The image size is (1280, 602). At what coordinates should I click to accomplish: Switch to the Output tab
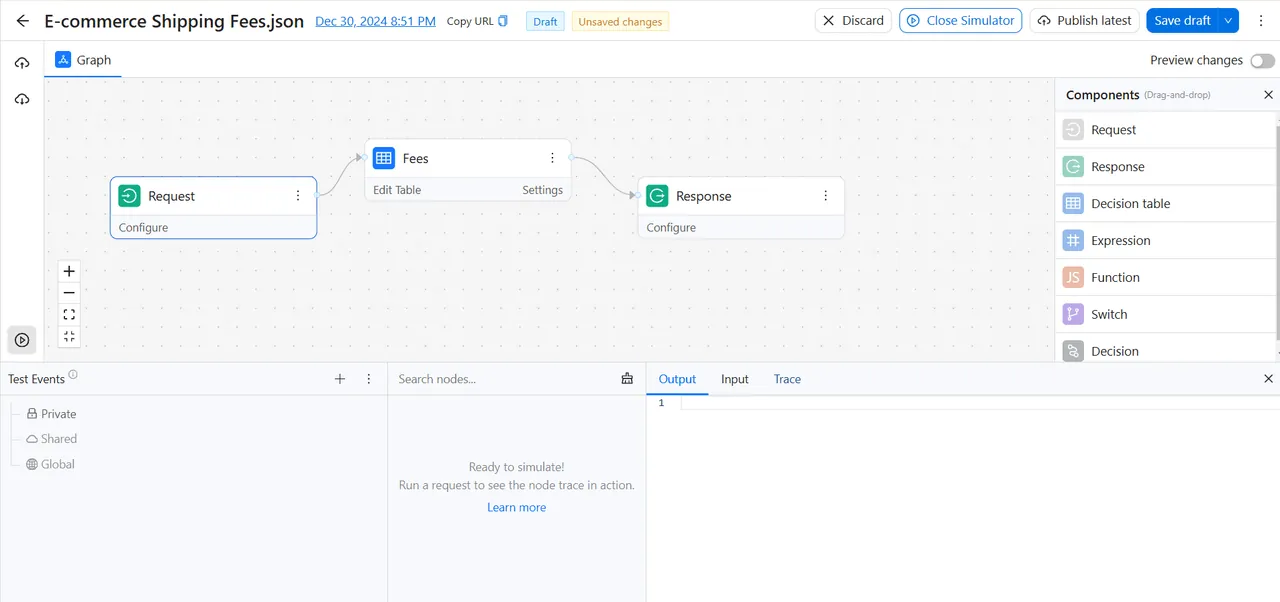pyautogui.click(x=677, y=379)
